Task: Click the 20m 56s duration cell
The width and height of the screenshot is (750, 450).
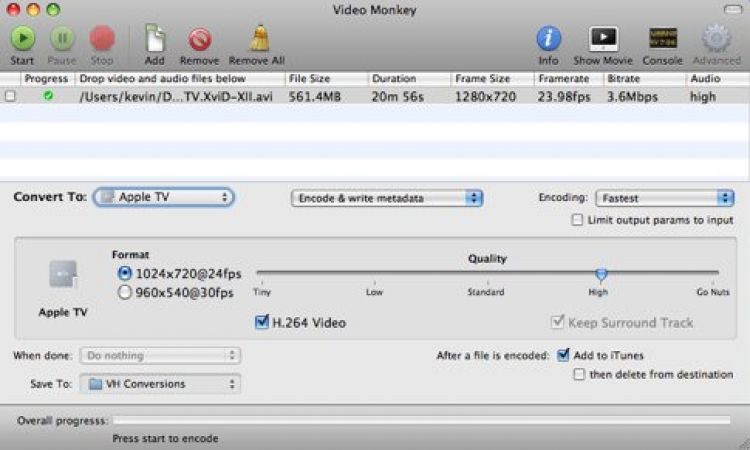Action: [x=397, y=97]
